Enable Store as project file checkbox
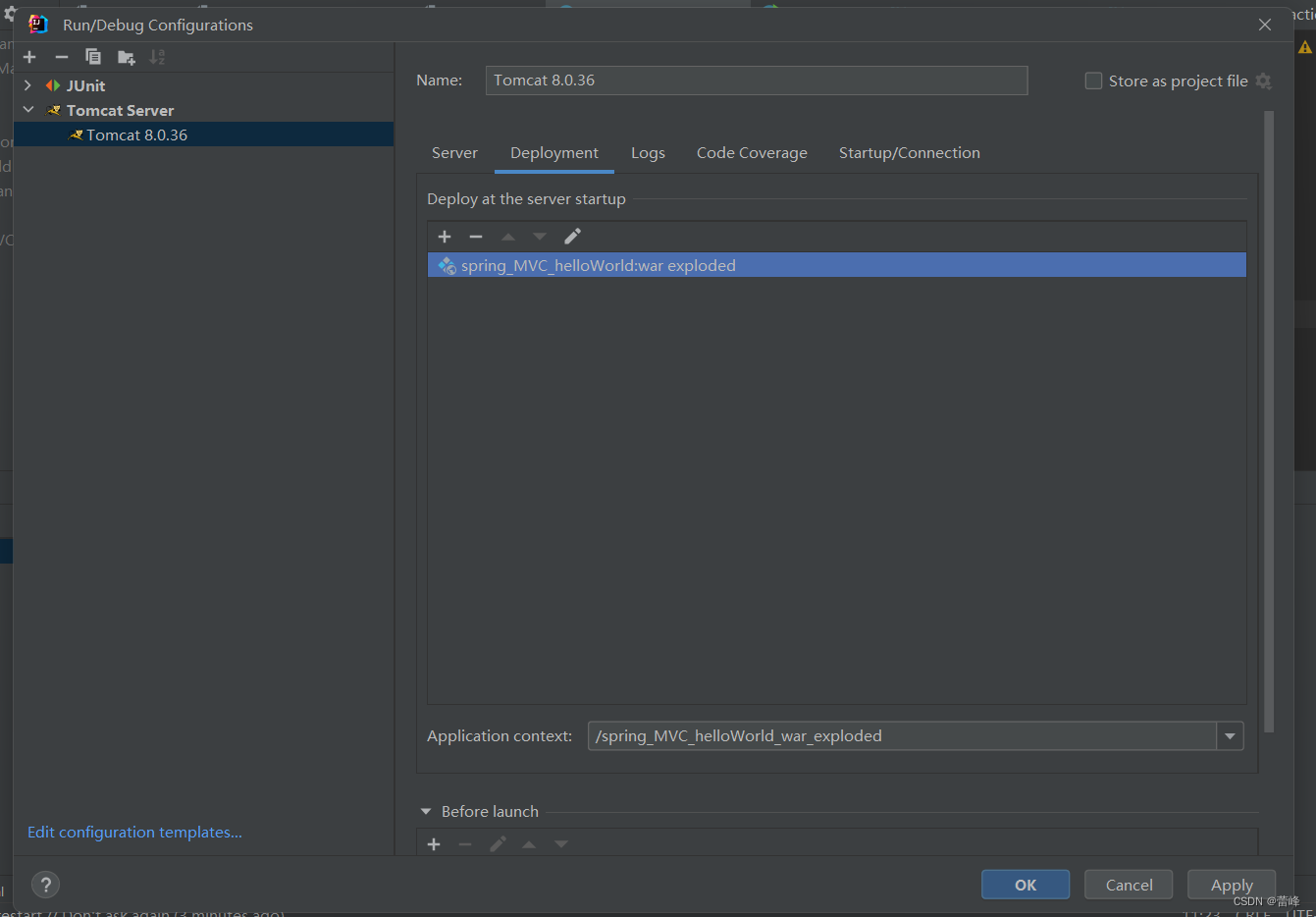The image size is (1316, 917). tap(1093, 81)
